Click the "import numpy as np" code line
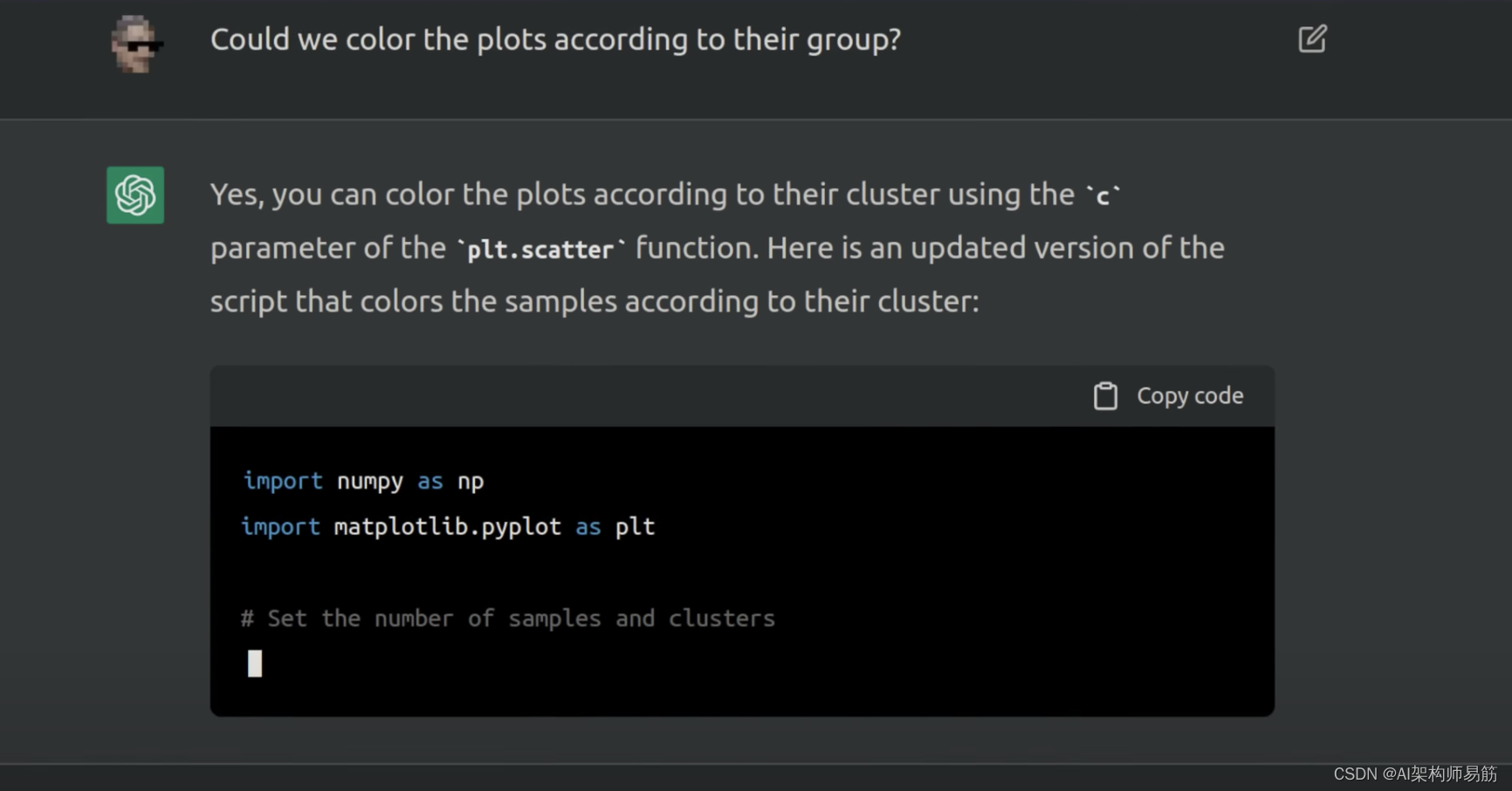Screen dimensions: 1512x791 click(362, 481)
